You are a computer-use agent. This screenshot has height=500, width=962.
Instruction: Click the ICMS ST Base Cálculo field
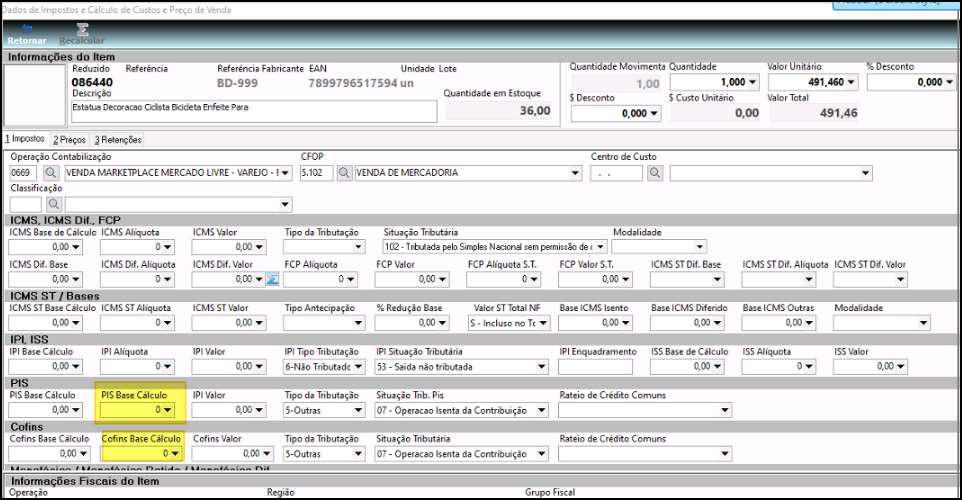pos(45,323)
